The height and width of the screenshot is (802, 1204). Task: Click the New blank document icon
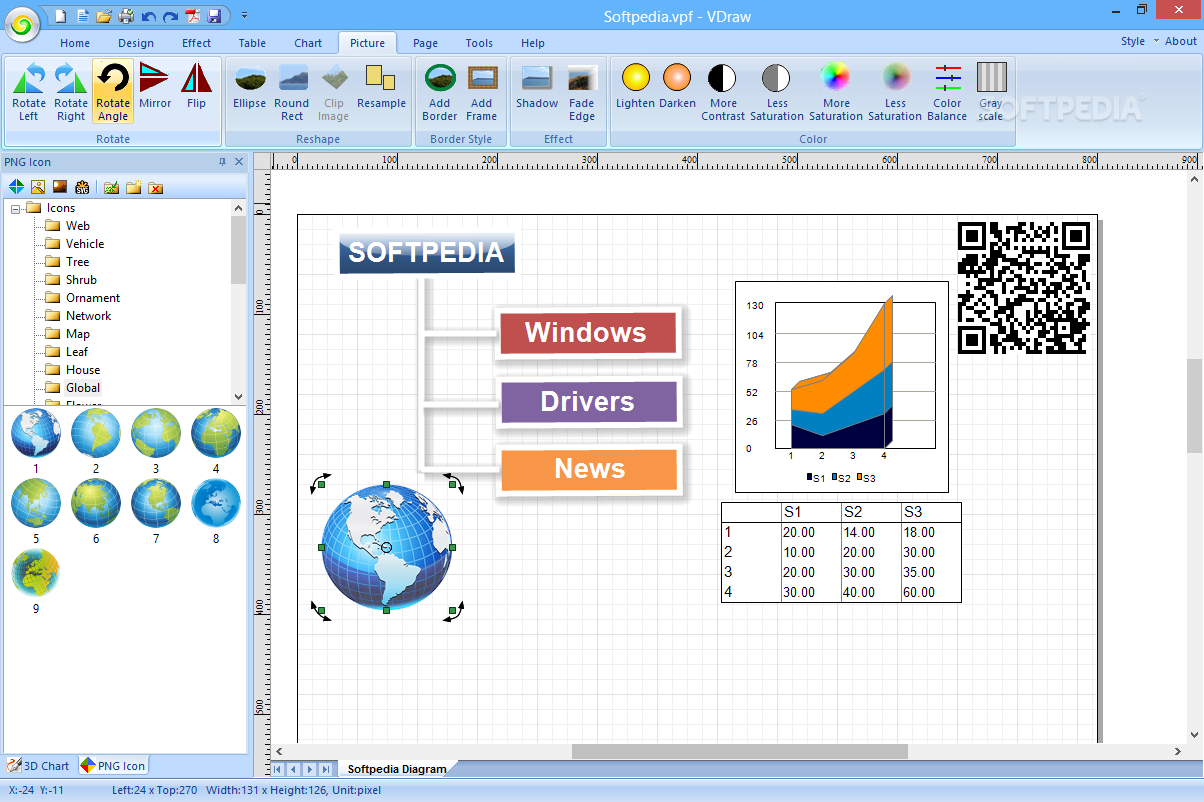[x=61, y=16]
